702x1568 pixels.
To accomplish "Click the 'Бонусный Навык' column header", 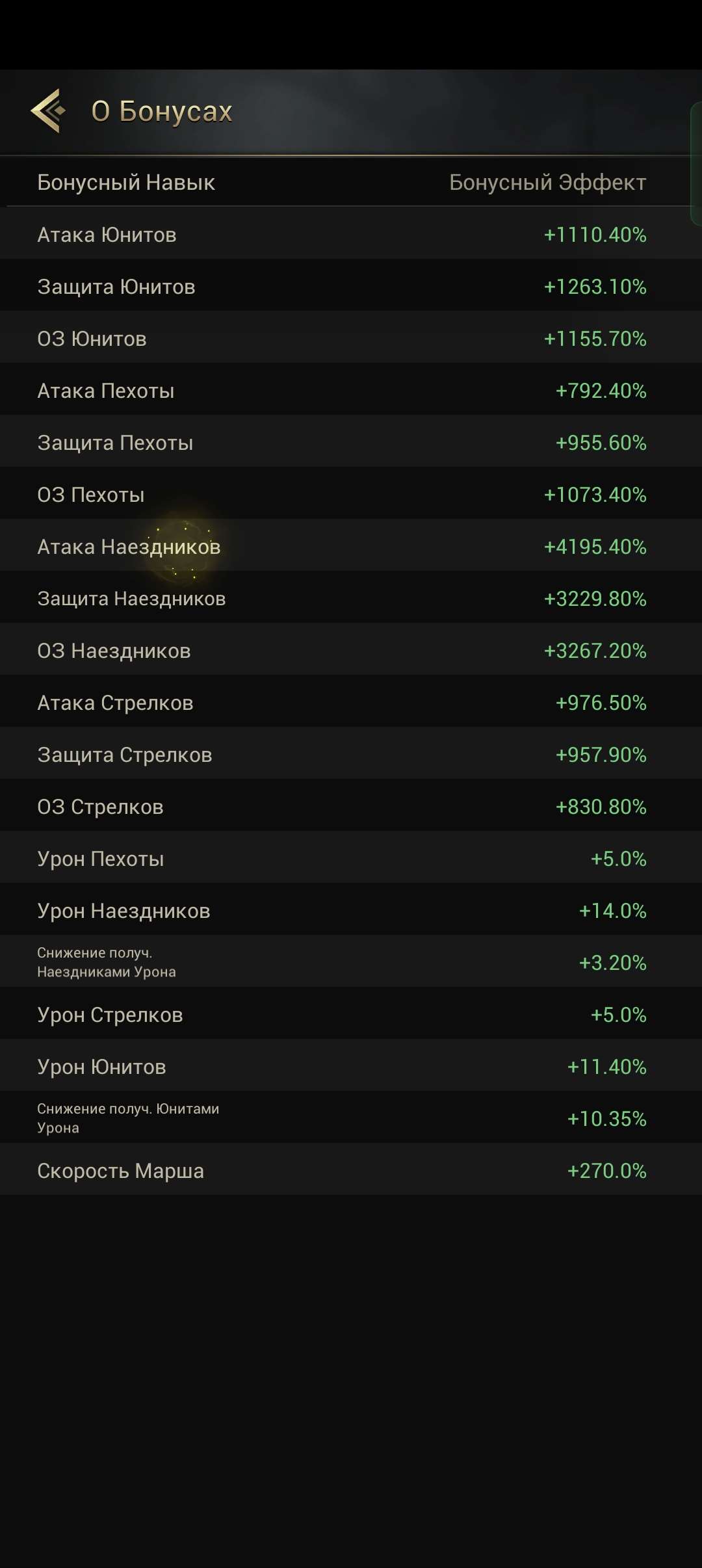I will (126, 183).
